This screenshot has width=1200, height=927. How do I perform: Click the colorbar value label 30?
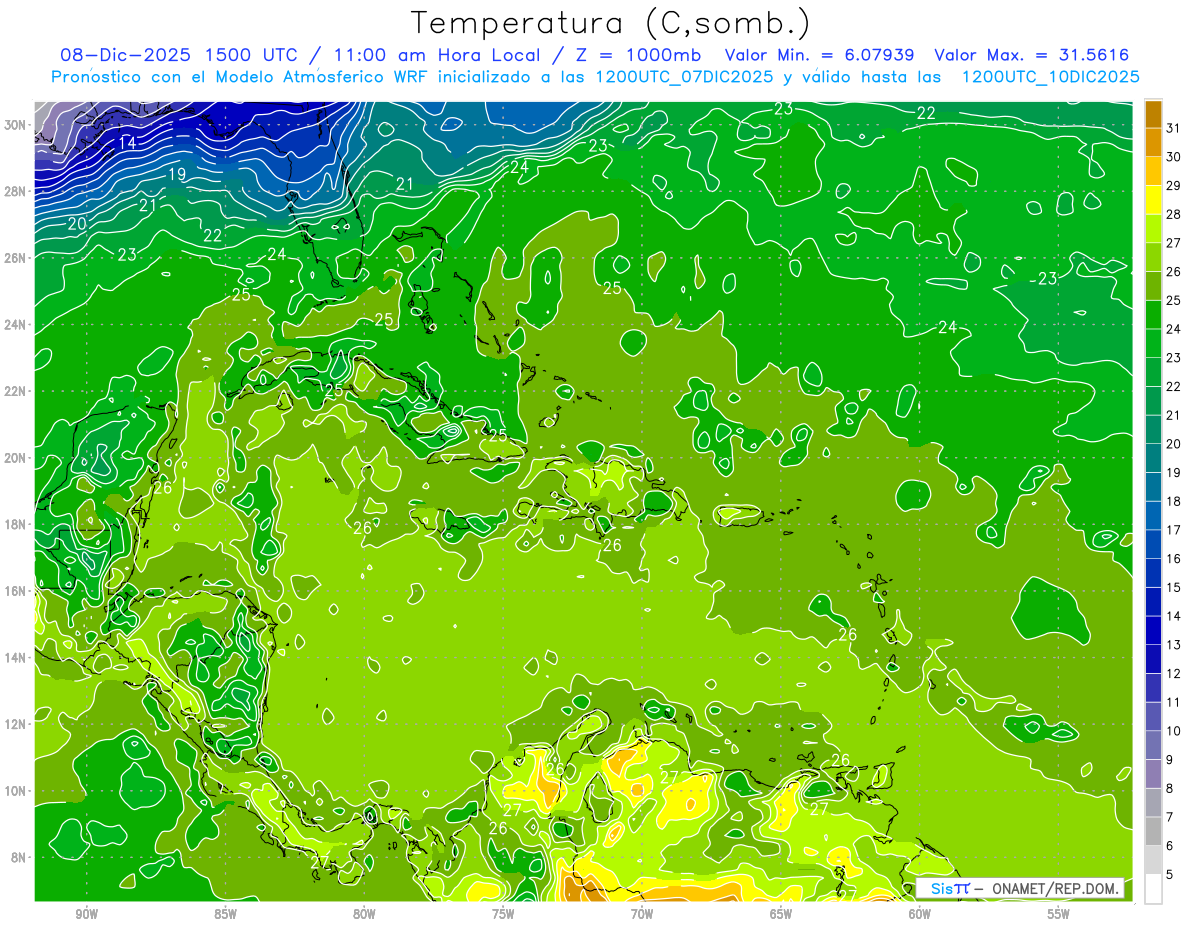(x=1174, y=157)
